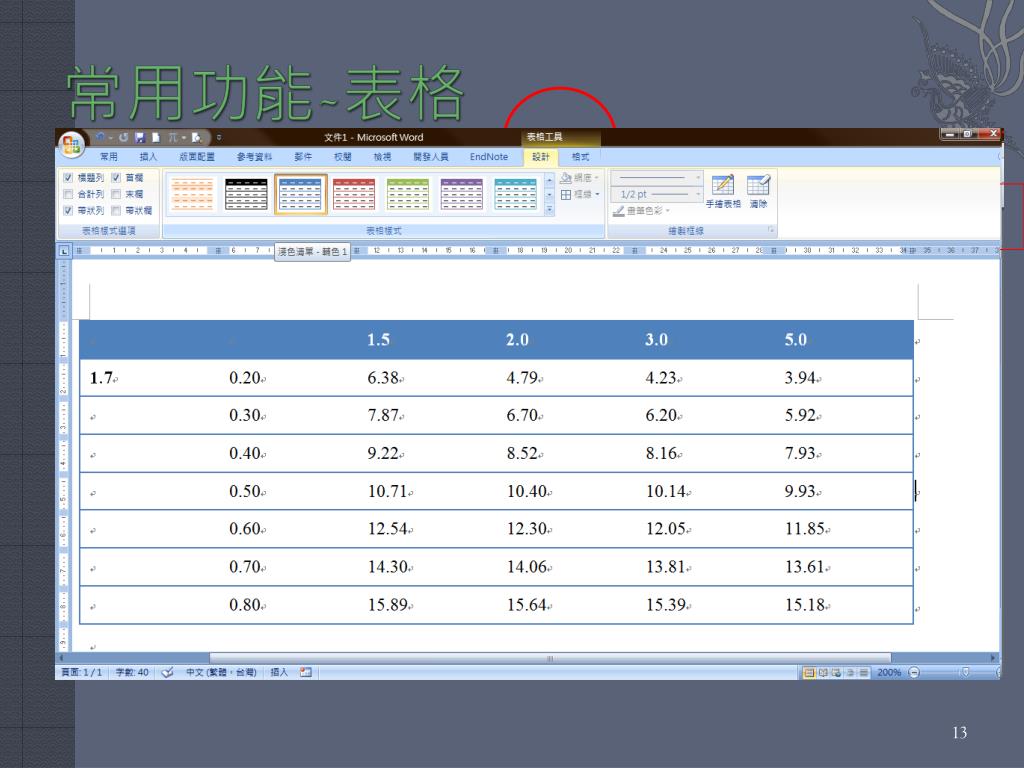Expand the full table styles gallery
Screen dimensions: 1024x768
[x=549, y=210]
